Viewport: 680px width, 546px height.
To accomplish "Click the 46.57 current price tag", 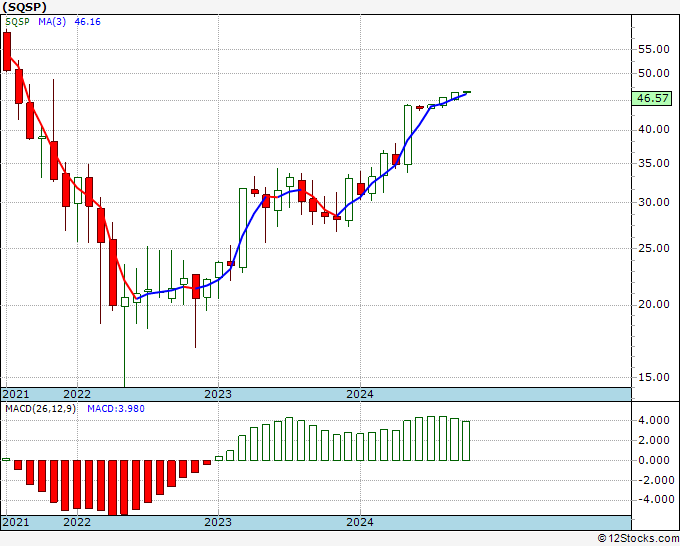I will coord(652,98).
